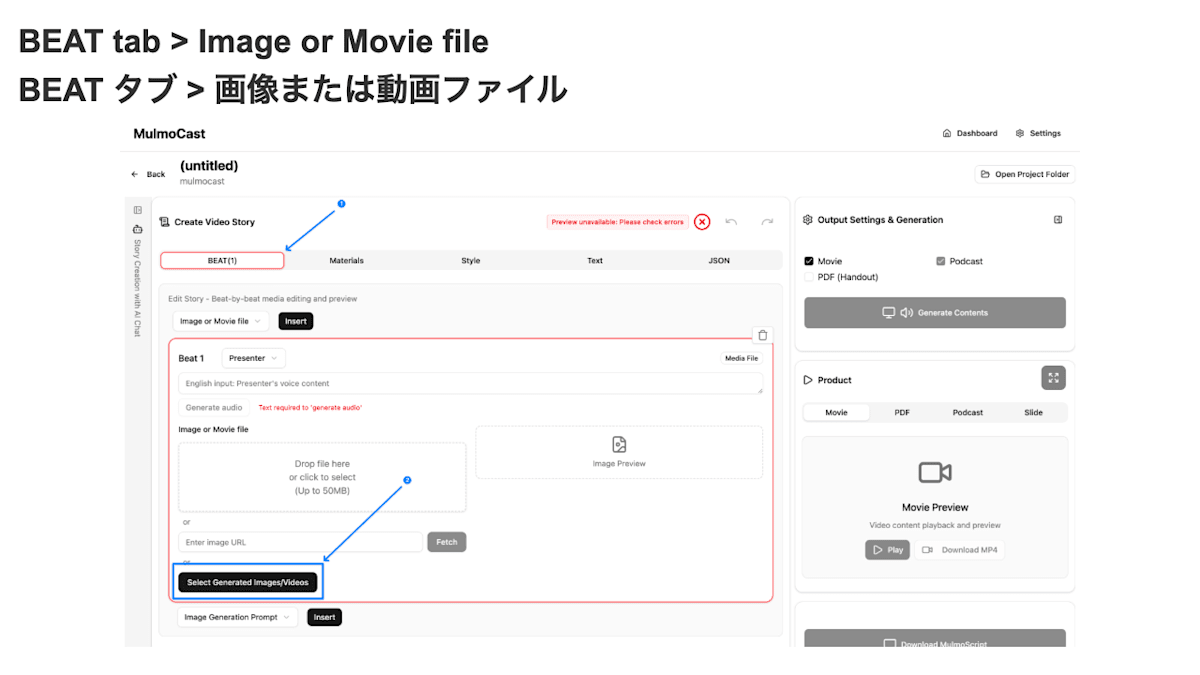
Task: Select the Slide product tab
Action: (x=1034, y=412)
